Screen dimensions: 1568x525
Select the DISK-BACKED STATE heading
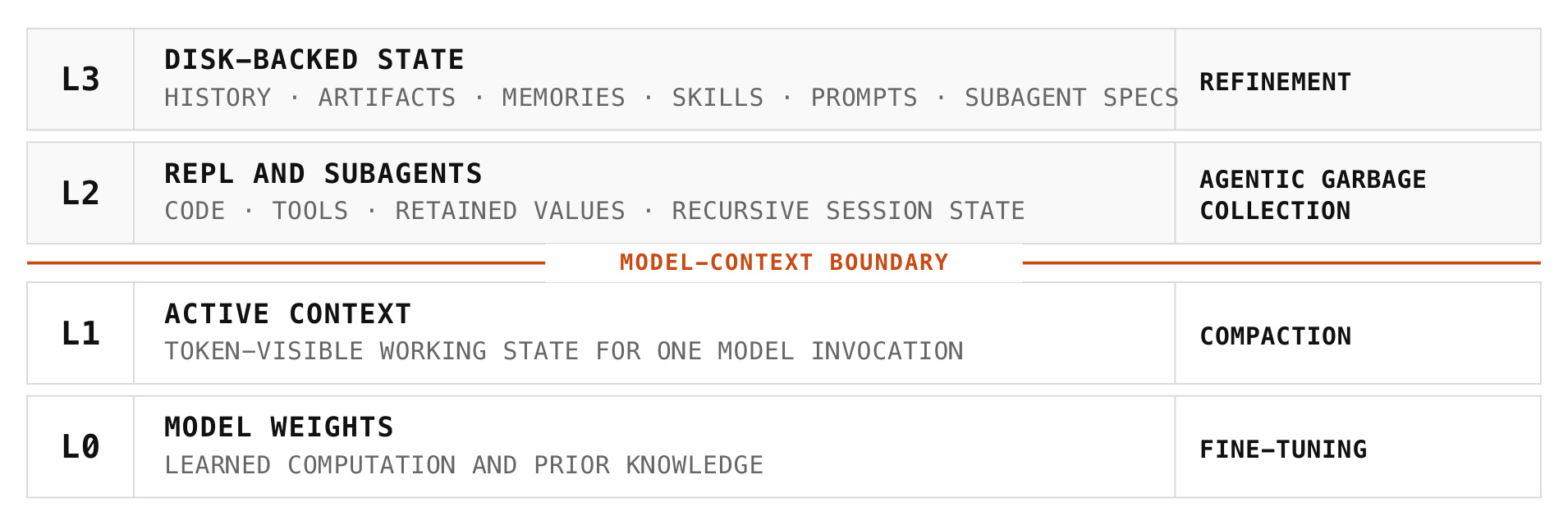point(314,60)
